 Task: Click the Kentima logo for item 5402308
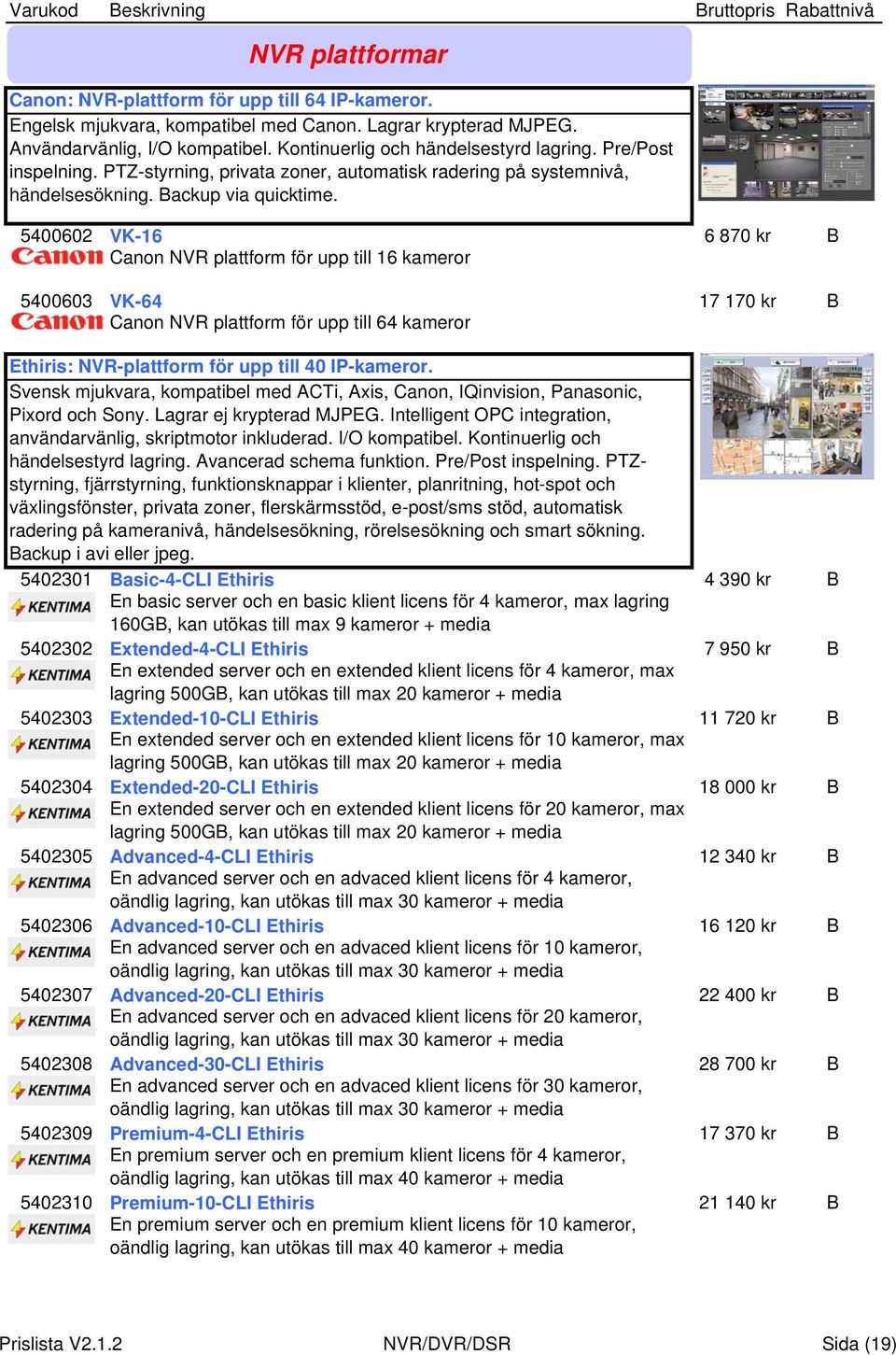click(x=51, y=1091)
